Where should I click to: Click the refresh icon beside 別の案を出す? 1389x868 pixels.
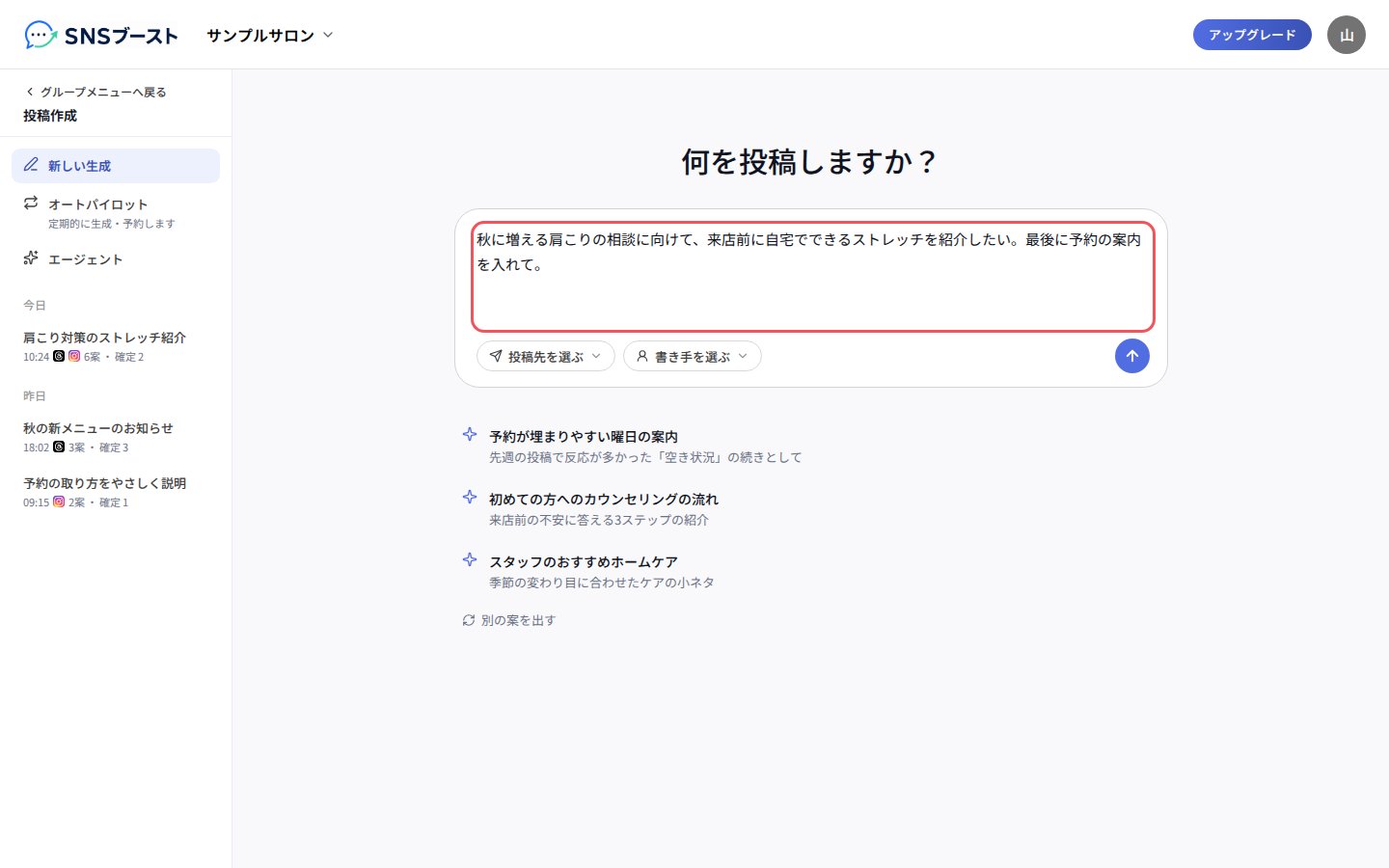469,620
